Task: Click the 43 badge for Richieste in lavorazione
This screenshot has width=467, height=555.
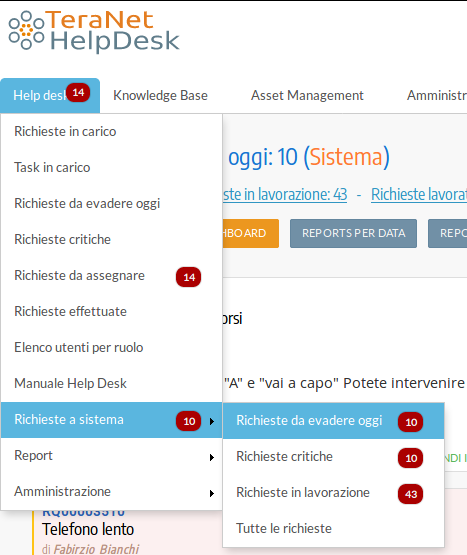Action: tap(411, 494)
